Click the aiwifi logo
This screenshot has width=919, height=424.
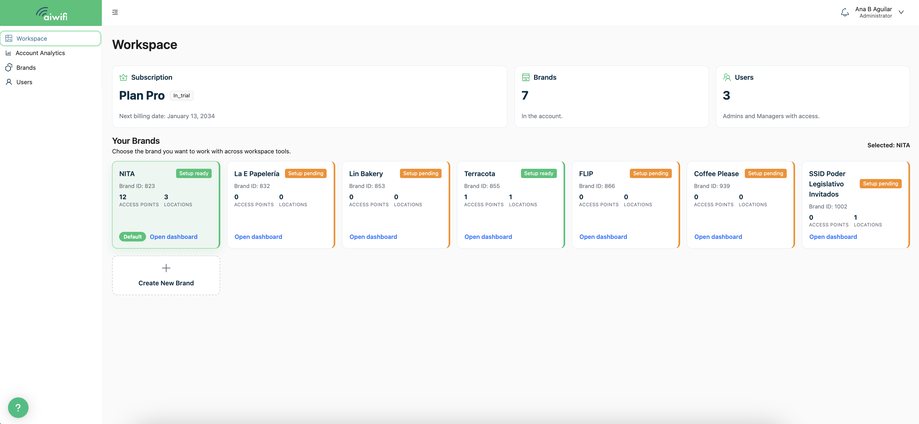click(x=51, y=13)
